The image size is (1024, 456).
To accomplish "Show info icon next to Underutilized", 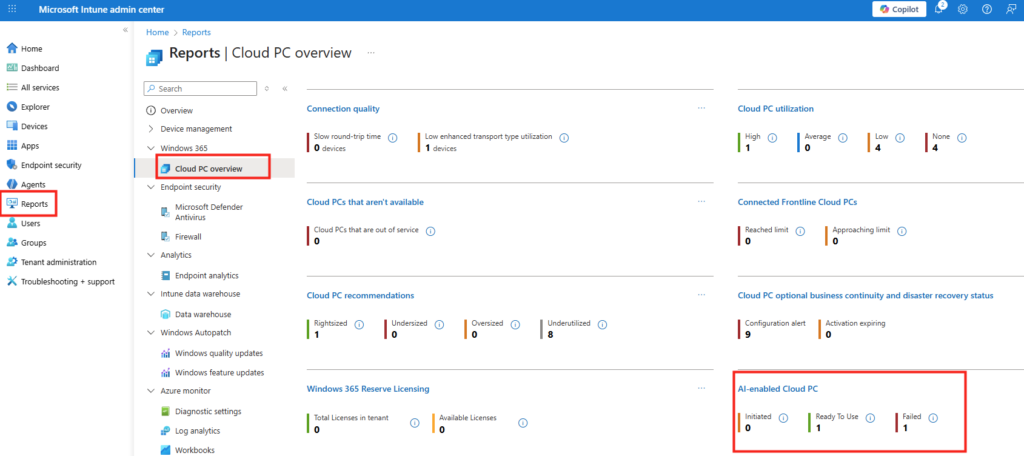I will point(605,324).
